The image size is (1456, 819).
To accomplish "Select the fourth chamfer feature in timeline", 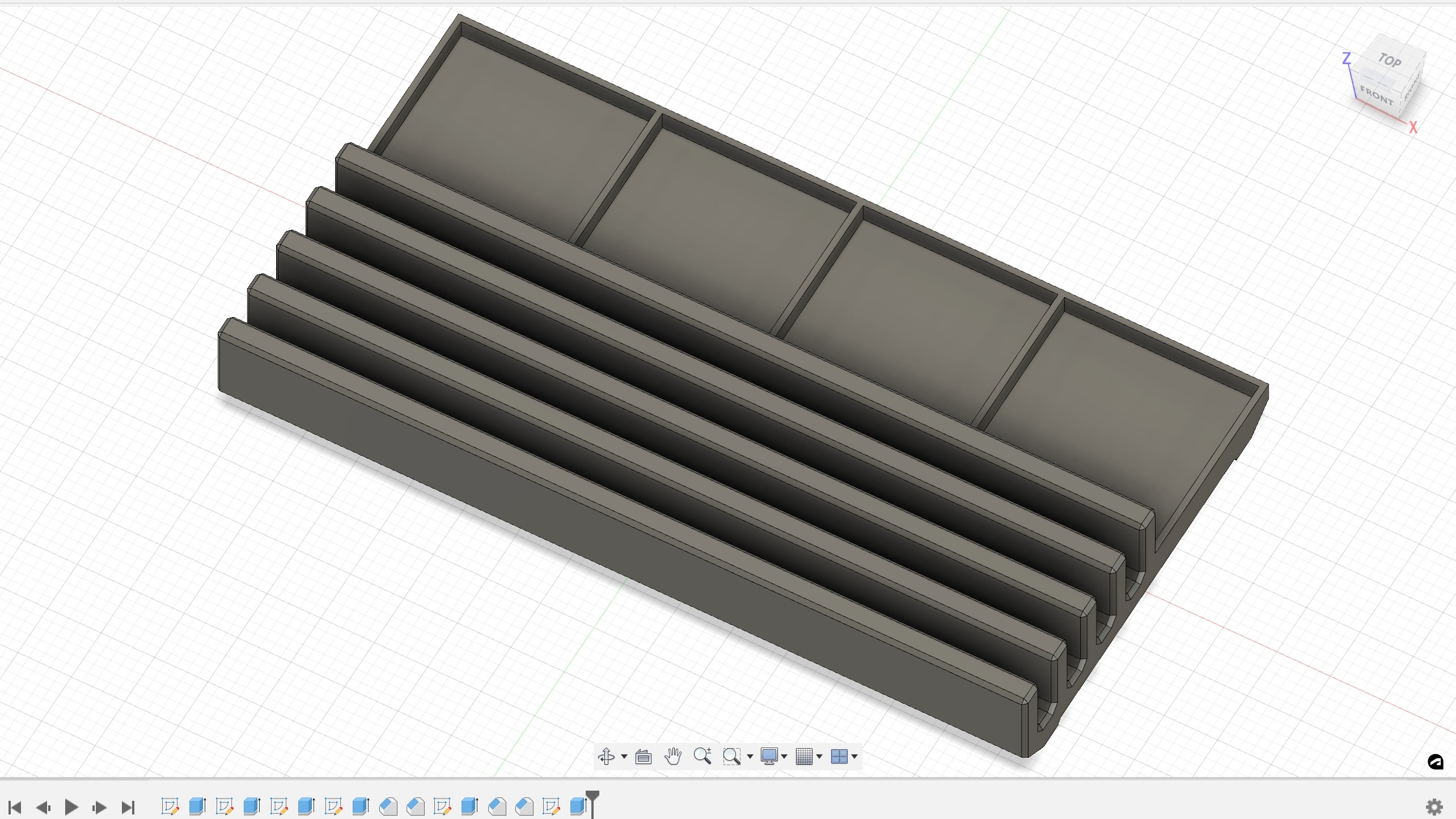I will pos(524,806).
